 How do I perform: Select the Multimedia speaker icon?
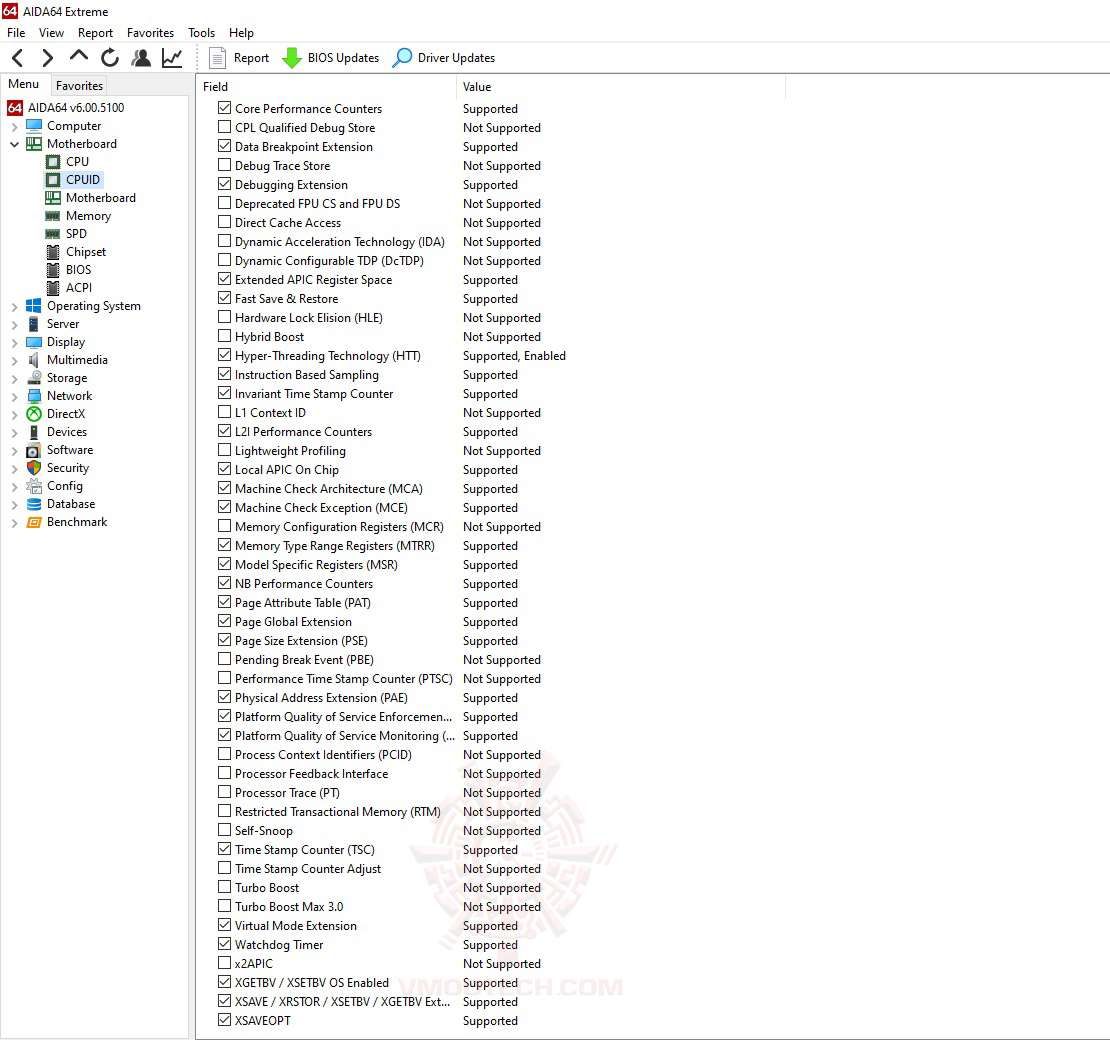(x=34, y=360)
